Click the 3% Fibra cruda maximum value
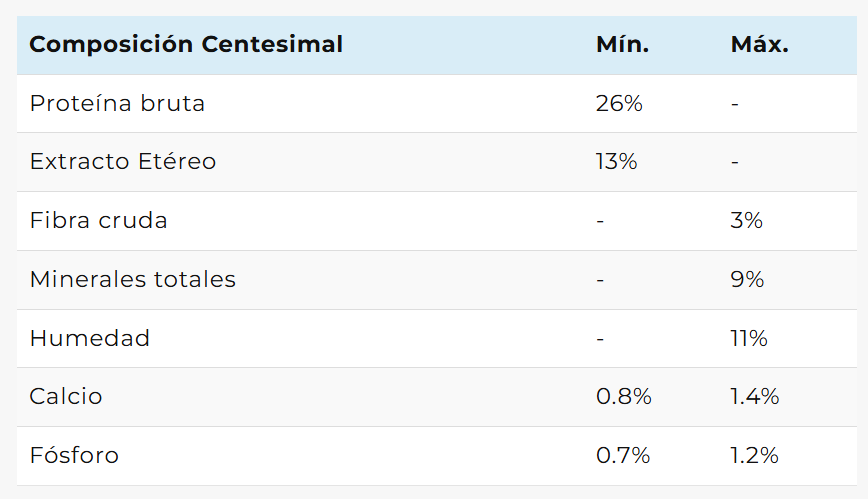 tap(747, 220)
